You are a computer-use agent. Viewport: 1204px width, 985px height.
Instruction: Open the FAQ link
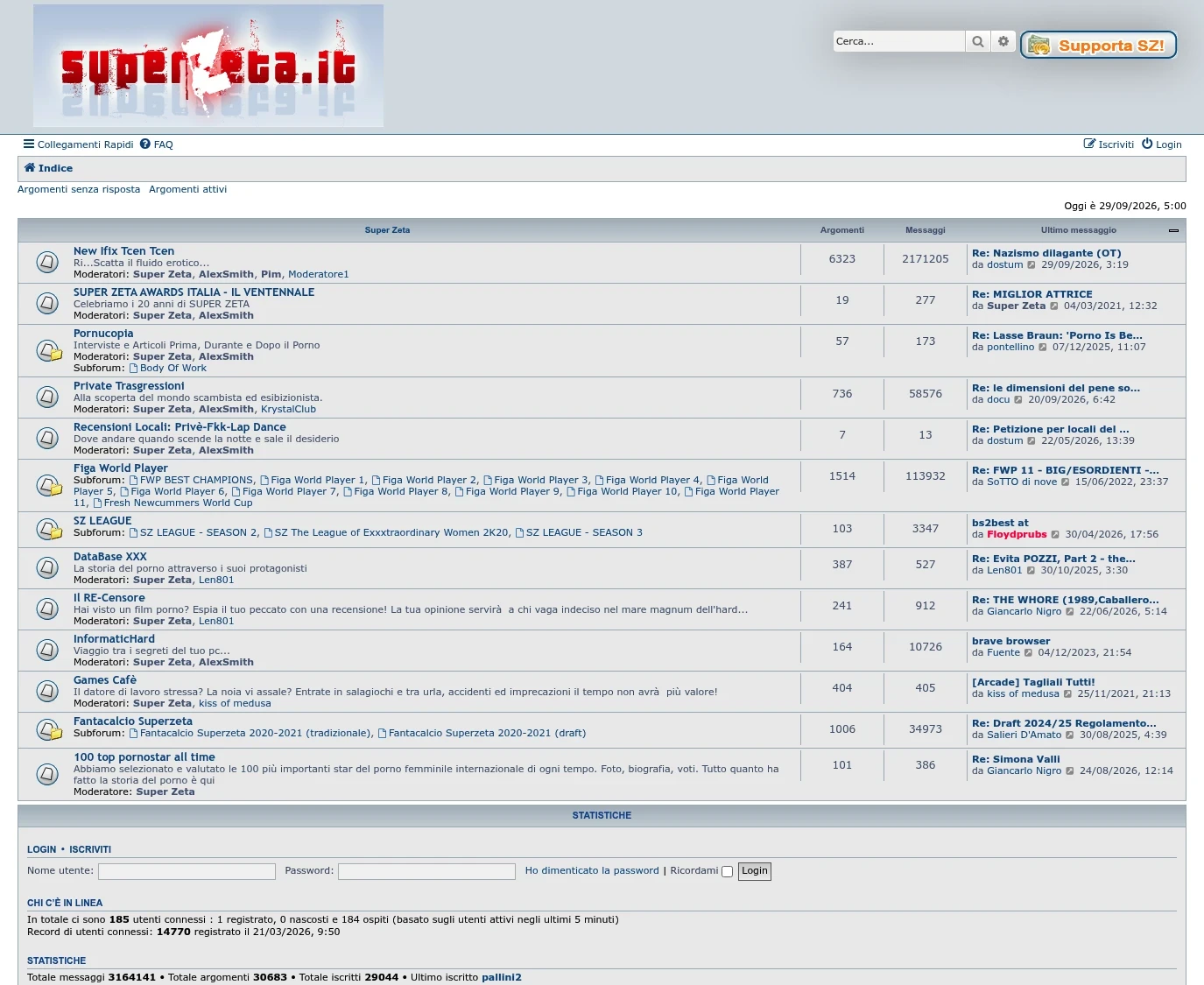coord(157,144)
